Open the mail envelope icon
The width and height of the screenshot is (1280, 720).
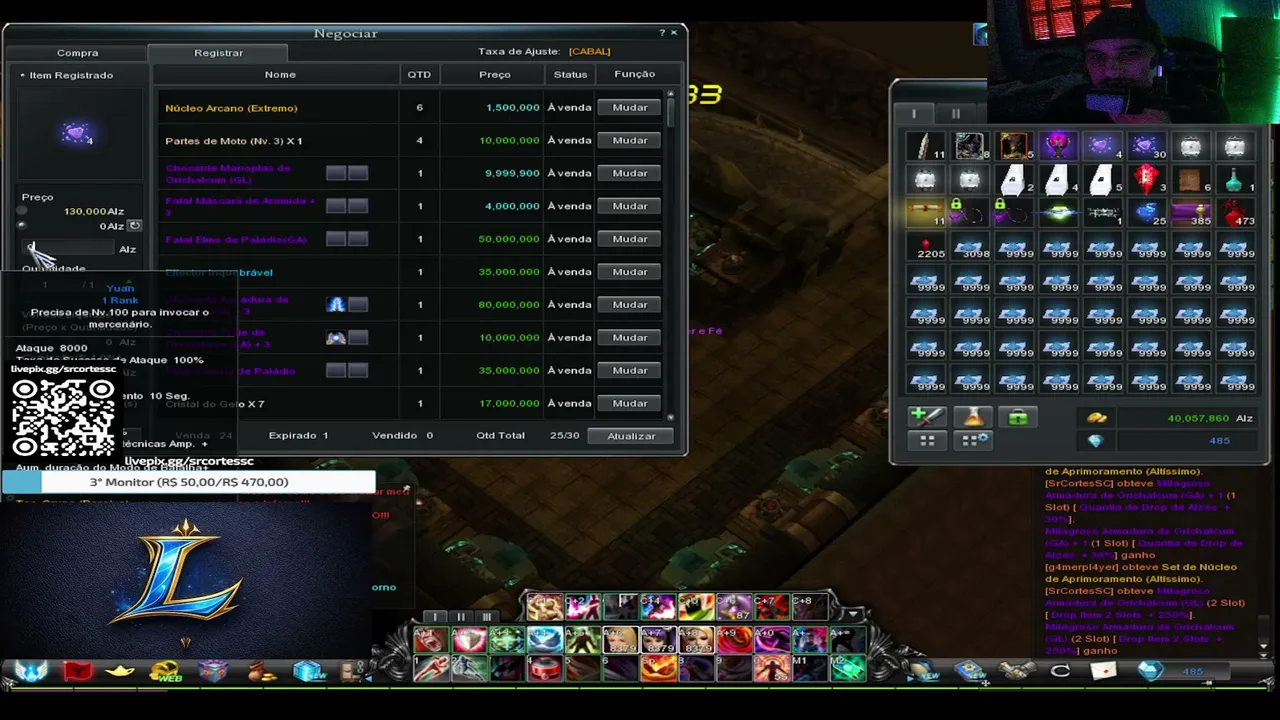pyautogui.click(x=1103, y=671)
